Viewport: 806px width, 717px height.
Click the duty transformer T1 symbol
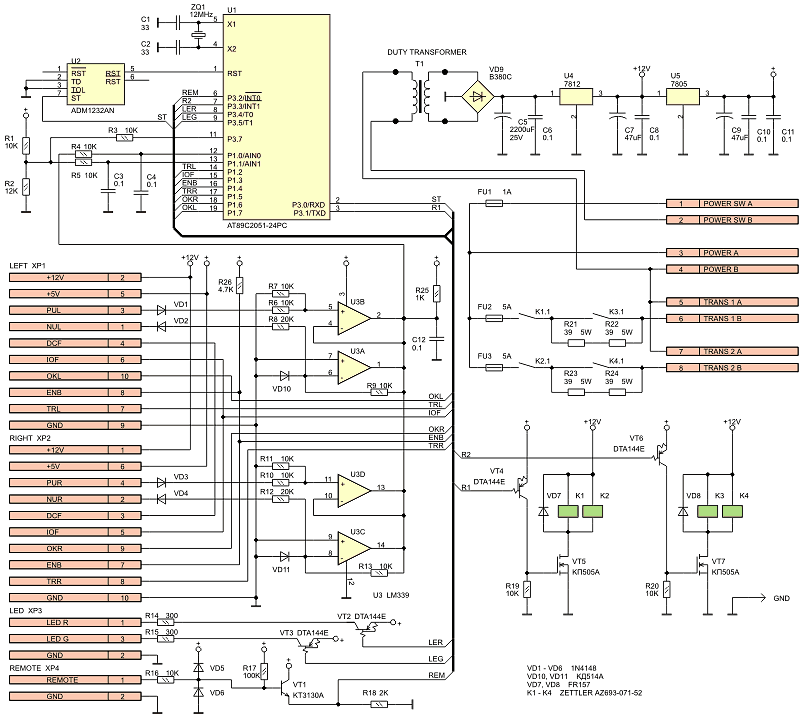point(421,96)
